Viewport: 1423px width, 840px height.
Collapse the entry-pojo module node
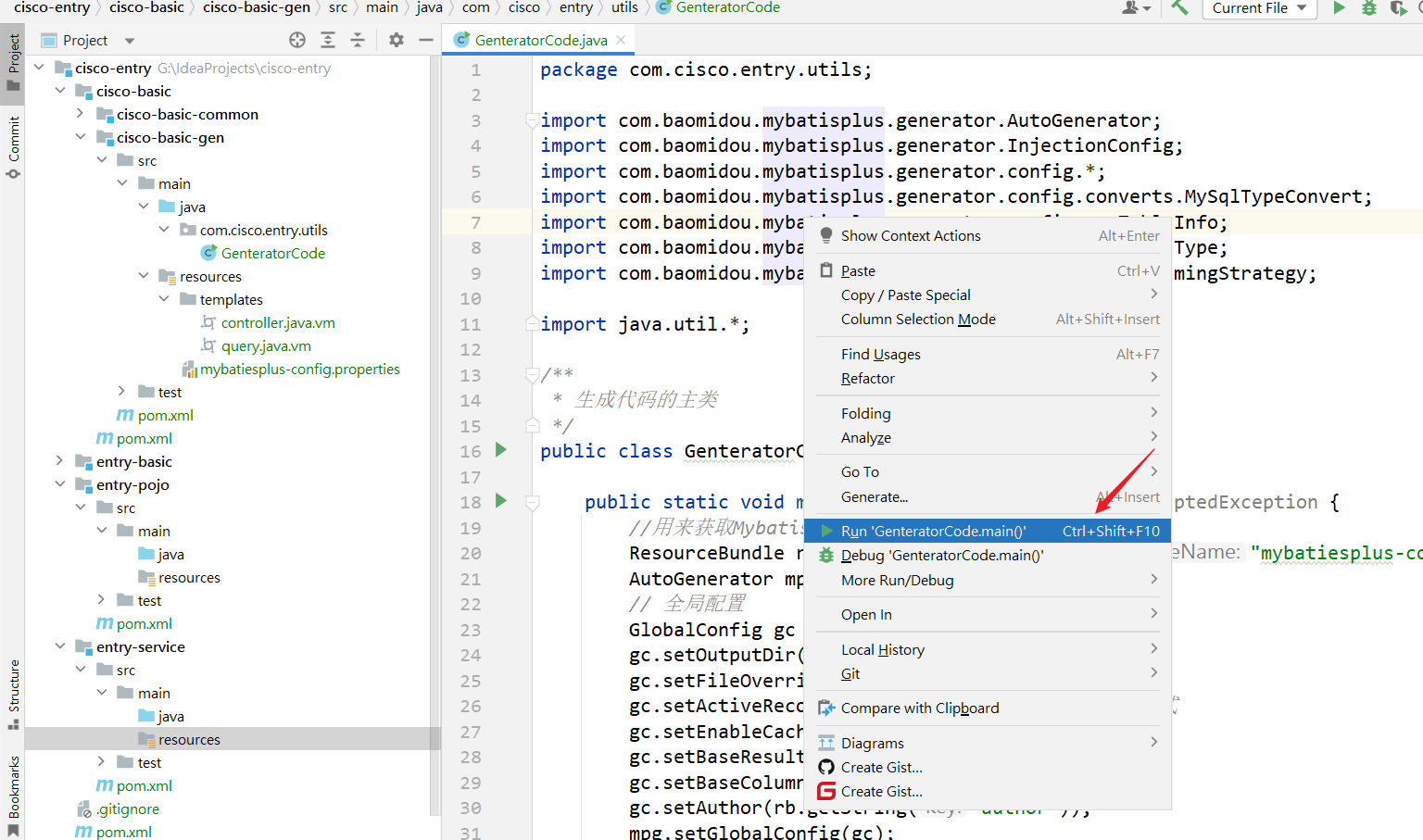[60, 484]
